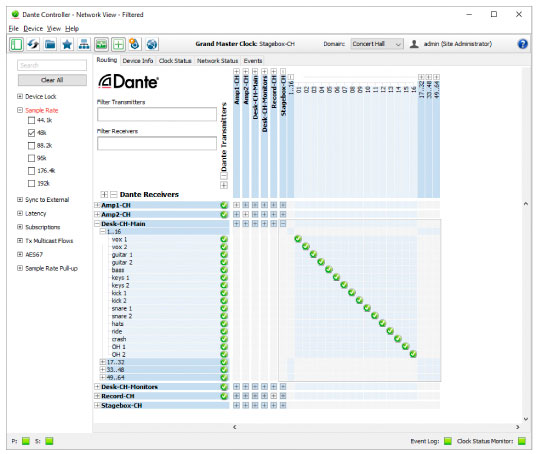Click the admin user silhouette icon
This screenshot has height=454, width=538.
coord(414,44)
